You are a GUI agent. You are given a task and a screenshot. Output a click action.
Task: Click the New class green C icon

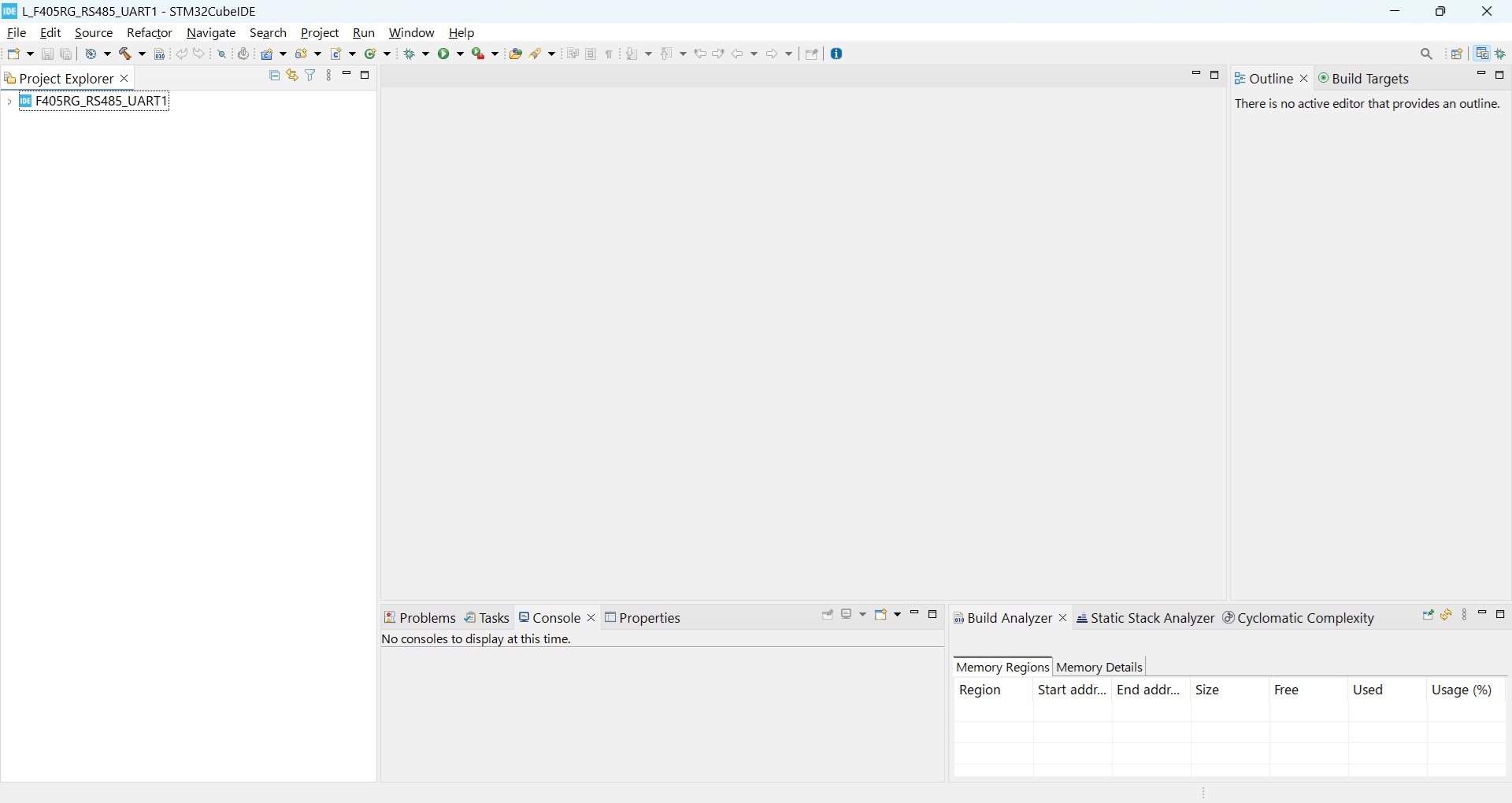[x=372, y=54]
